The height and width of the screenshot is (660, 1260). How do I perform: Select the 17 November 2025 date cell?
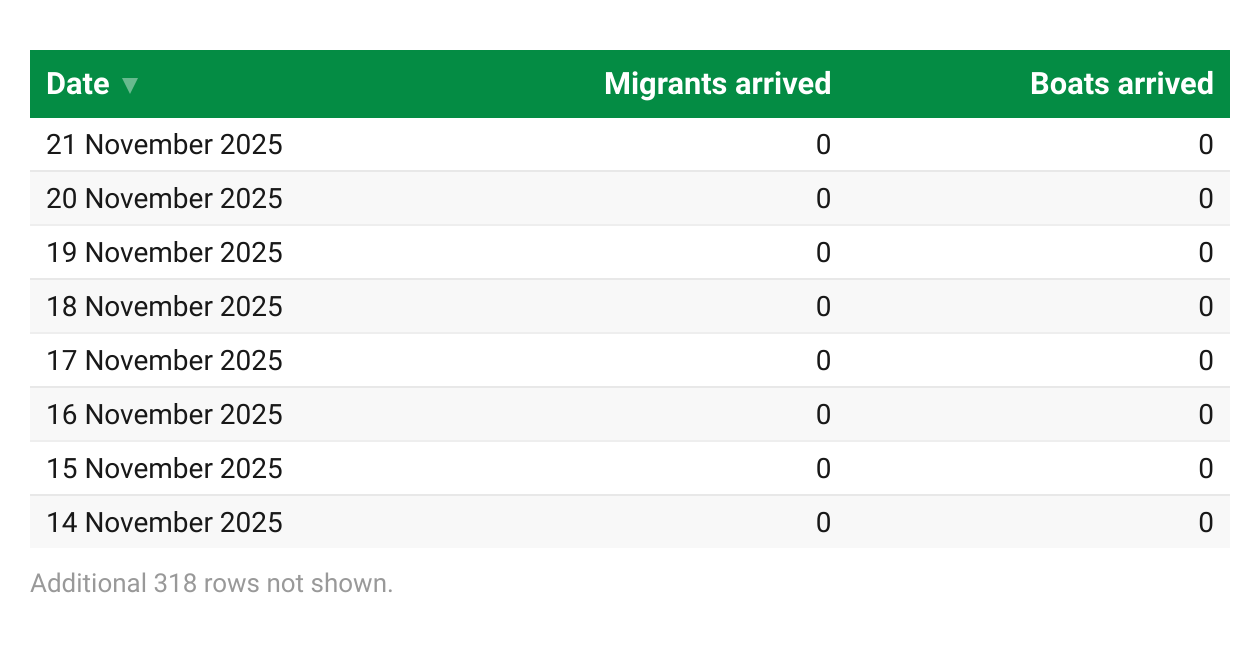164,361
